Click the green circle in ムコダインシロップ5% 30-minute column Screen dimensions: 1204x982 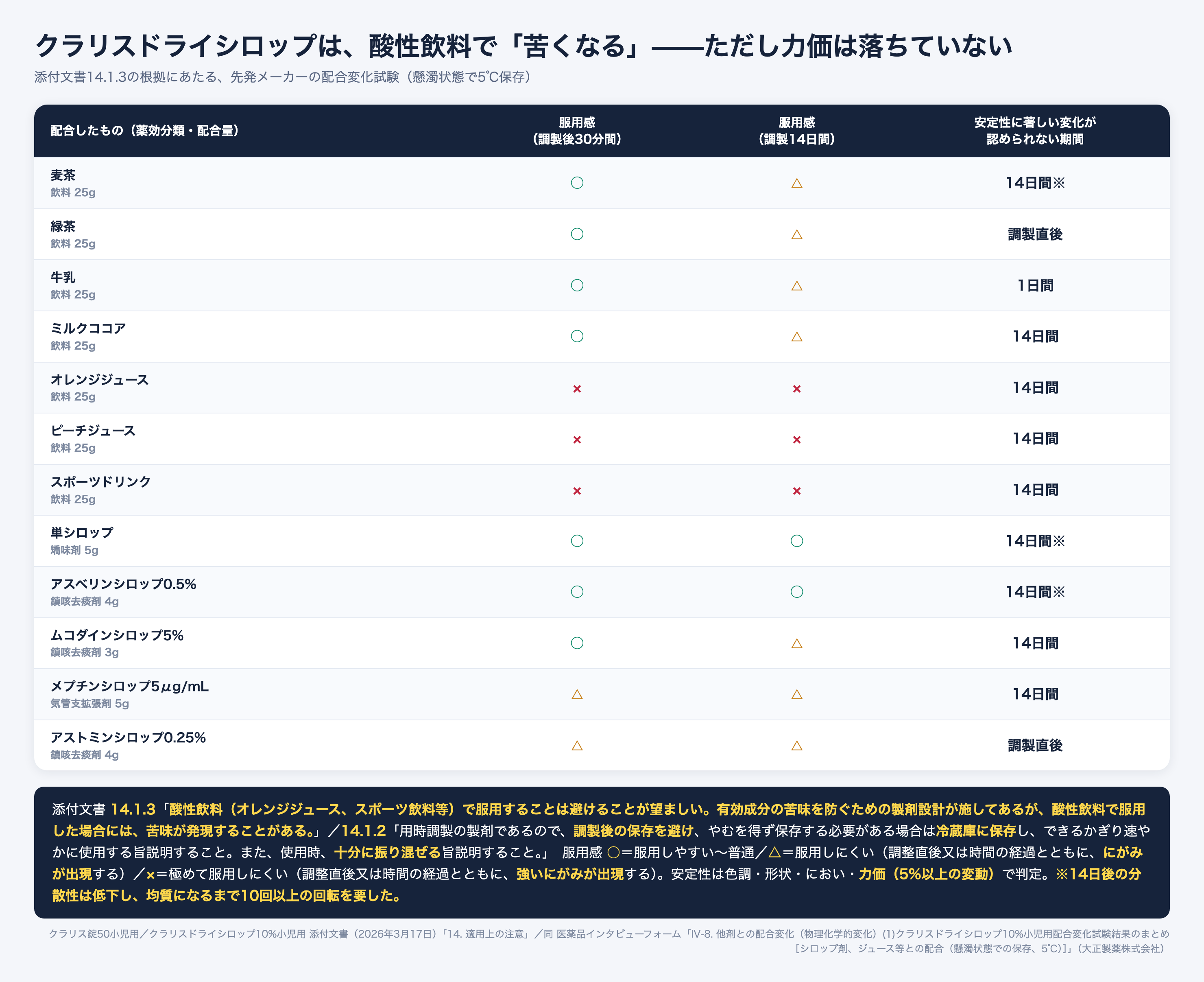(x=576, y=643)
